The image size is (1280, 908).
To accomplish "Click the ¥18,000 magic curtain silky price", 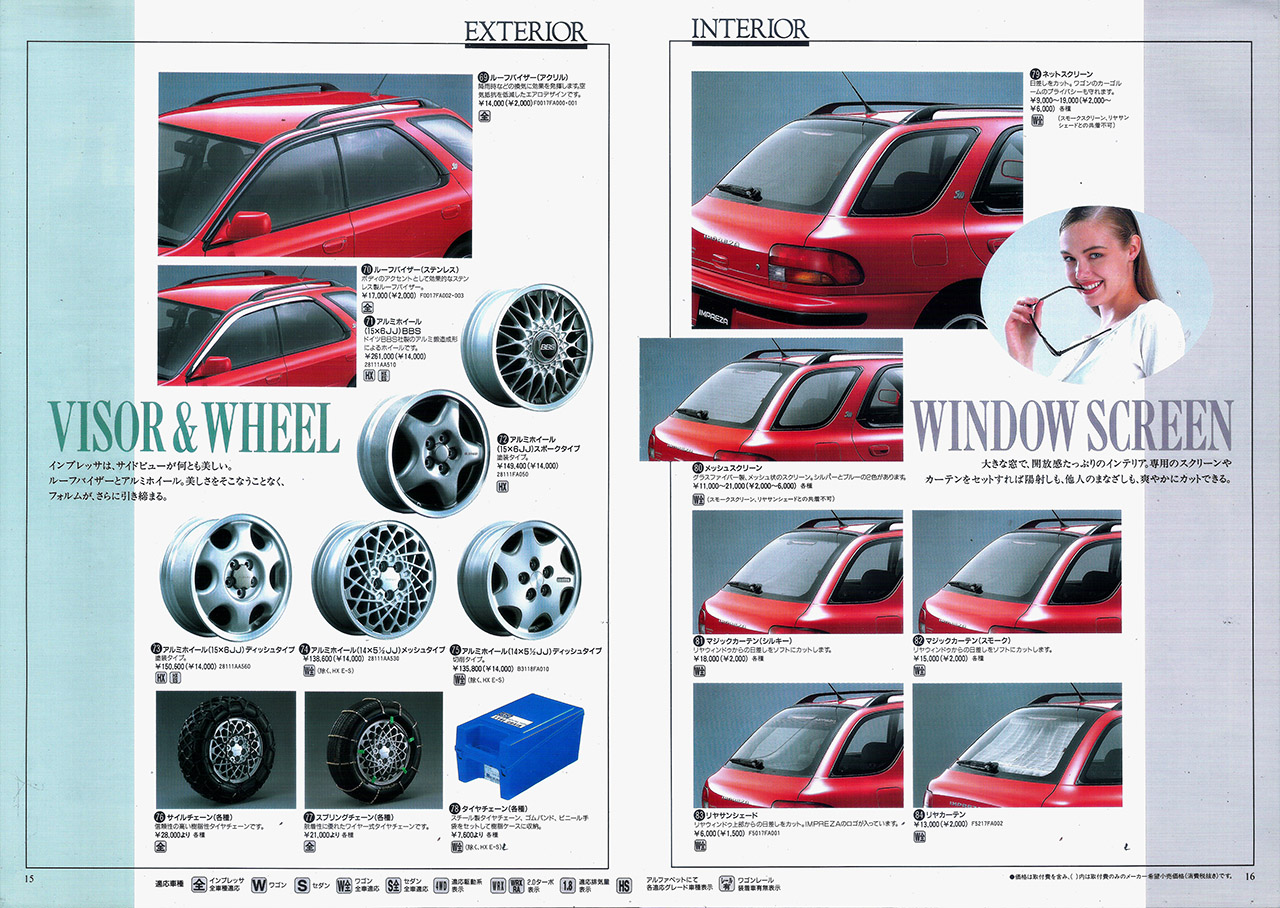I will point(708,658).
